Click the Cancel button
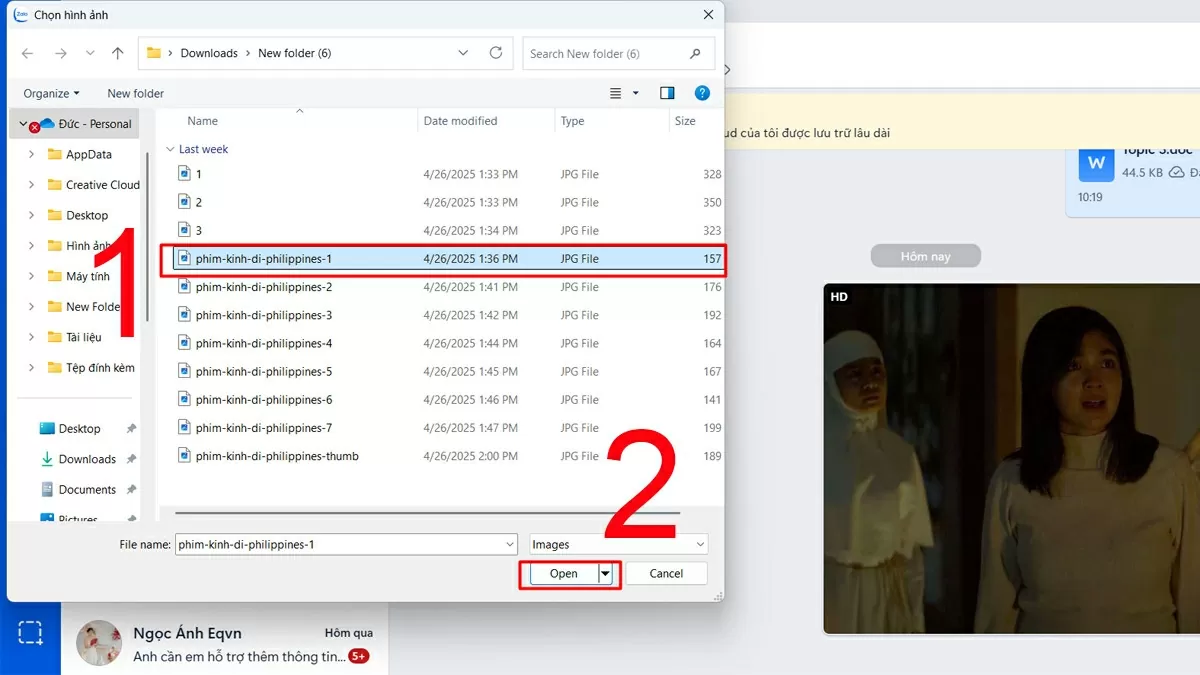 (666, 573)
